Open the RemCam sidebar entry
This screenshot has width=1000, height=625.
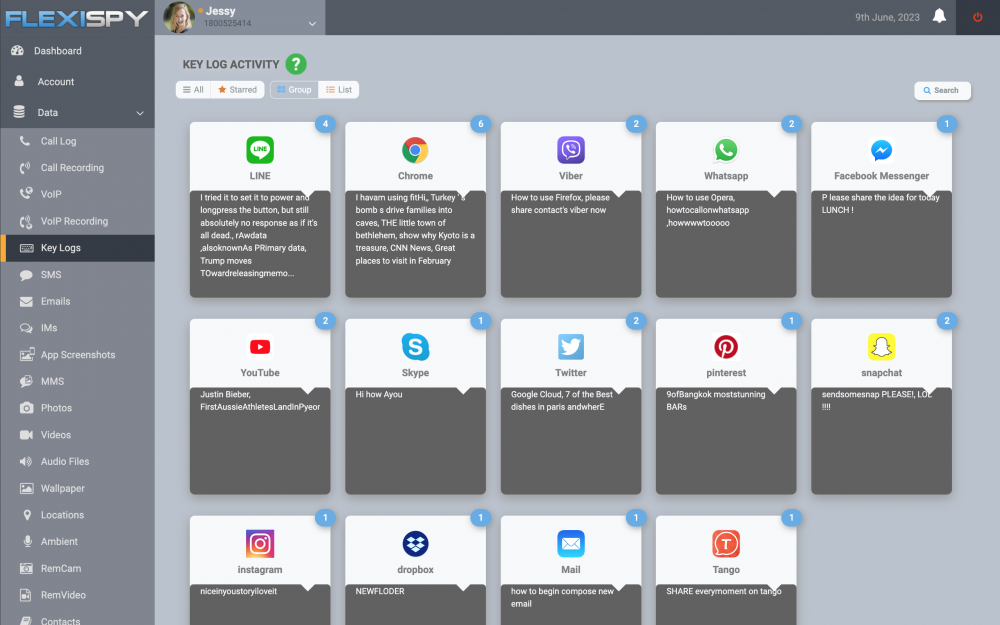(x=77, y=568)
